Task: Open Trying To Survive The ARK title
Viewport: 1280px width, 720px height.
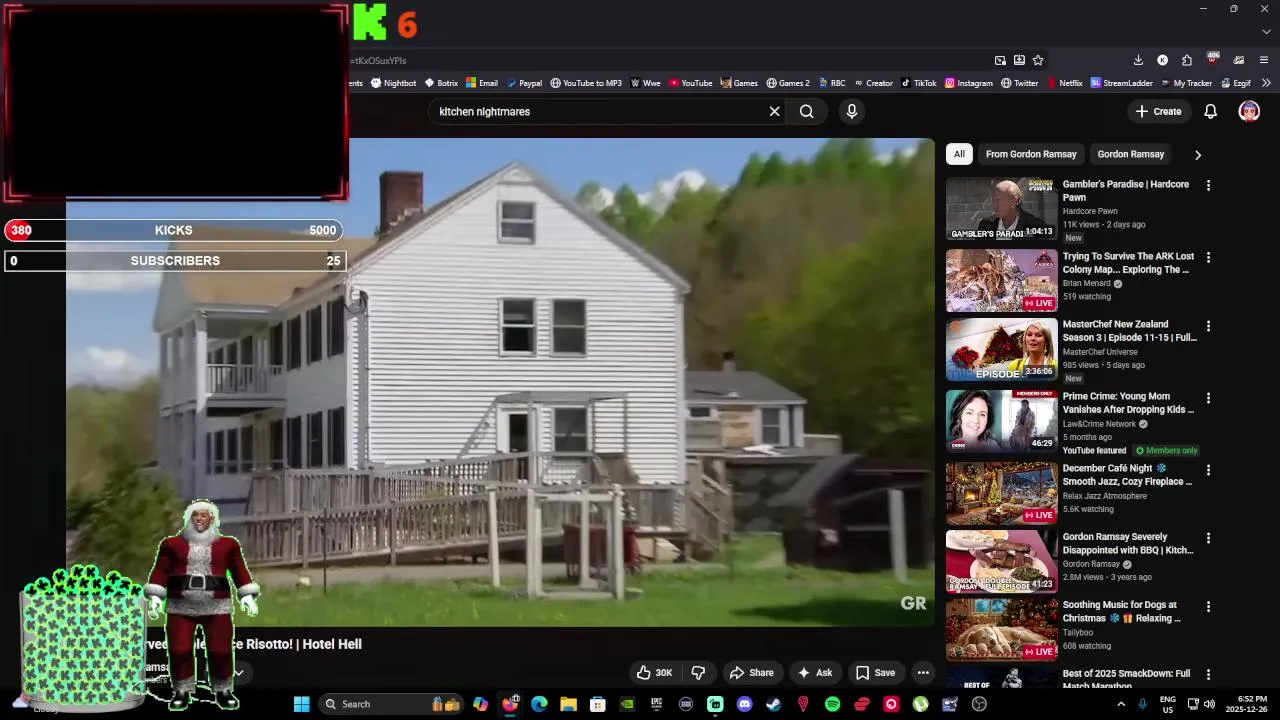Action: tap(1128, 263)
